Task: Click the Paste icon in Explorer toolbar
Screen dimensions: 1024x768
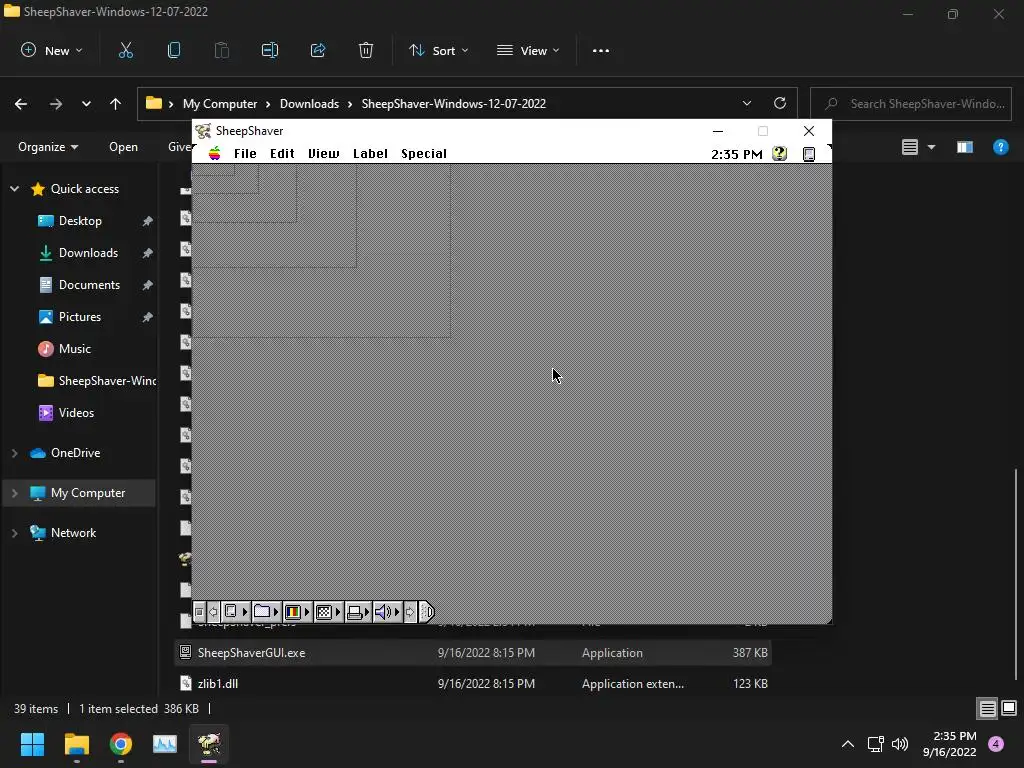Action: pyautogui.click(x=221, y=50)
